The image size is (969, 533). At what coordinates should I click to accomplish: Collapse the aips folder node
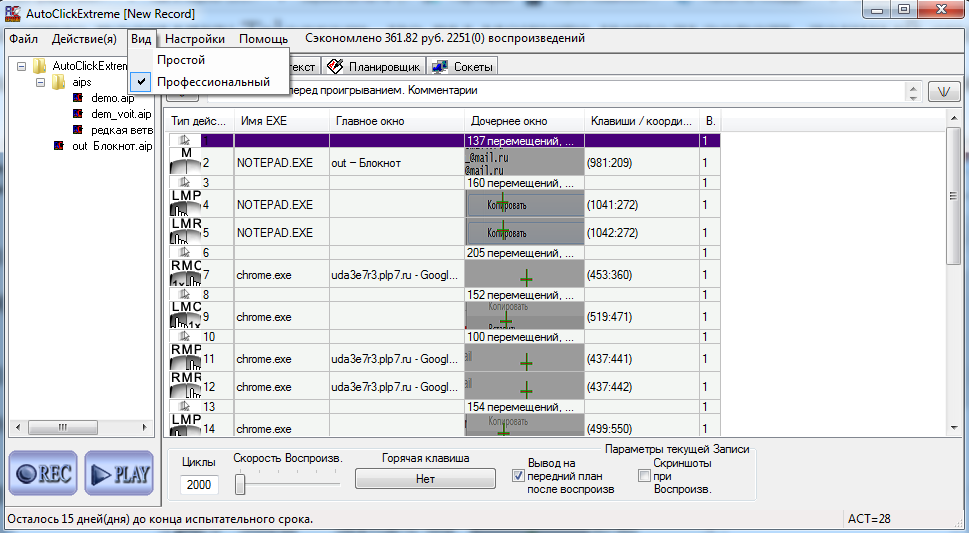coord(41,82)
